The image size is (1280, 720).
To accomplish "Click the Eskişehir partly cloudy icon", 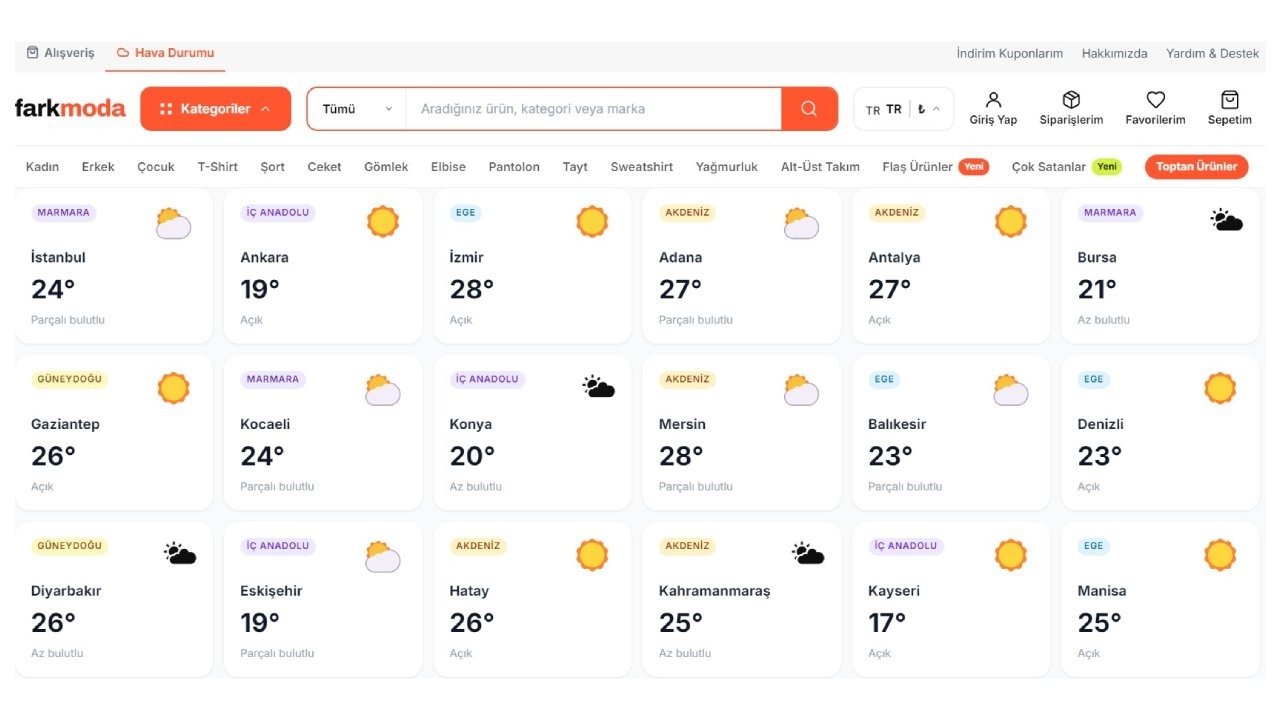I will pyautogui.click(x=383, y=556).
